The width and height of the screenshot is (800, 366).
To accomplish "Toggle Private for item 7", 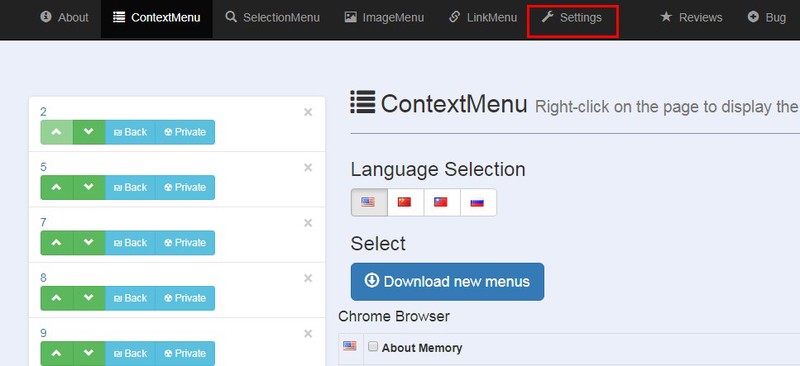I will click(x=185, y=243).
